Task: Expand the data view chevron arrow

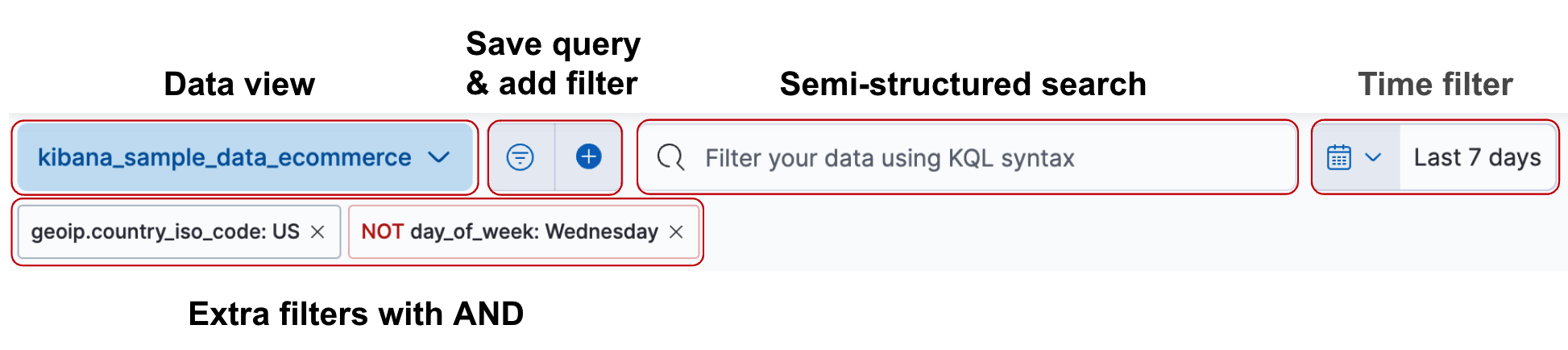Action: click(x=439, y=157)
